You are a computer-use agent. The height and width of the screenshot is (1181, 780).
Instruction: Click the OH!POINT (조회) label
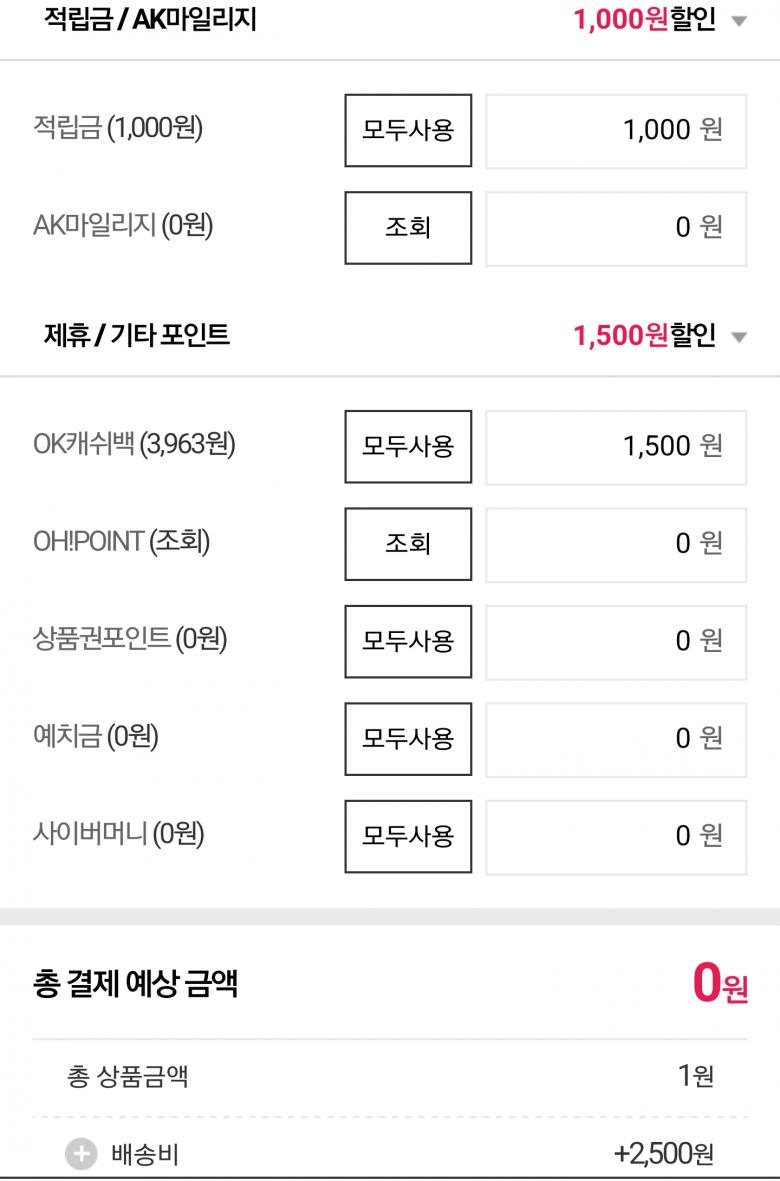(122, 542)
